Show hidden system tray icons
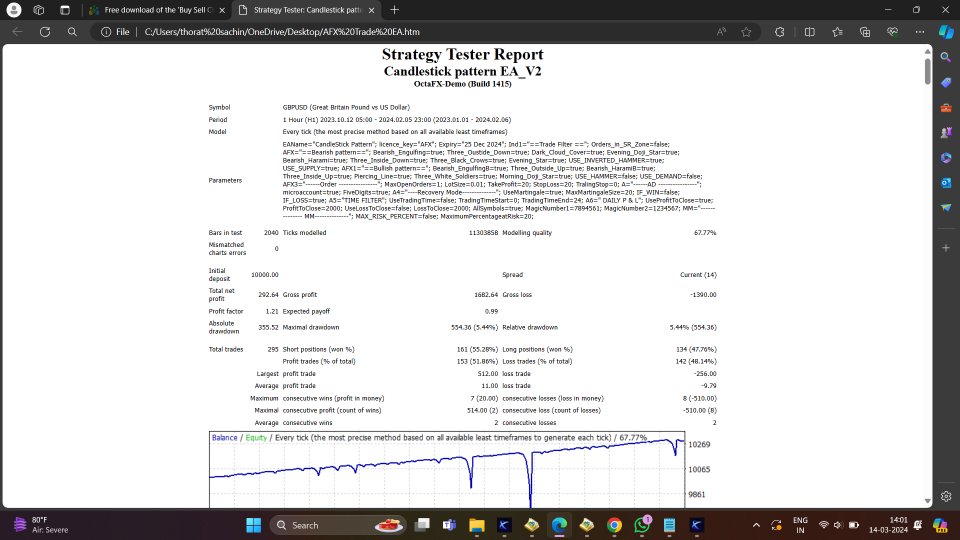 pos(756,525)
